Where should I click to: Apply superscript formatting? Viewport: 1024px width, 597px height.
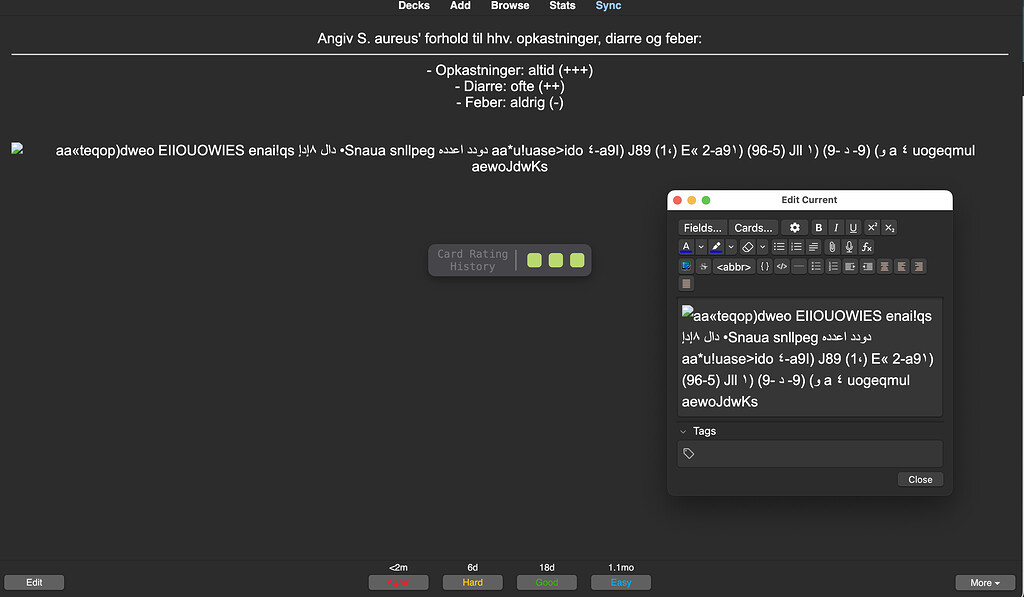click(871, 227)
